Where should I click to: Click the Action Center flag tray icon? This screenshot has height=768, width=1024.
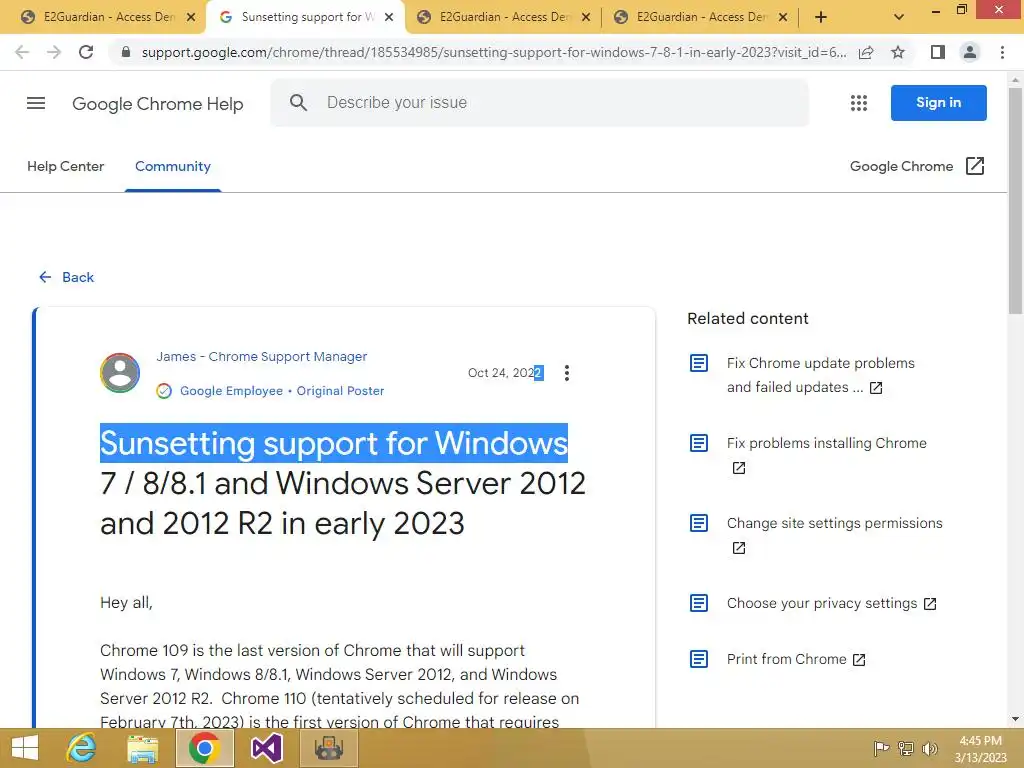coord(881,748)
